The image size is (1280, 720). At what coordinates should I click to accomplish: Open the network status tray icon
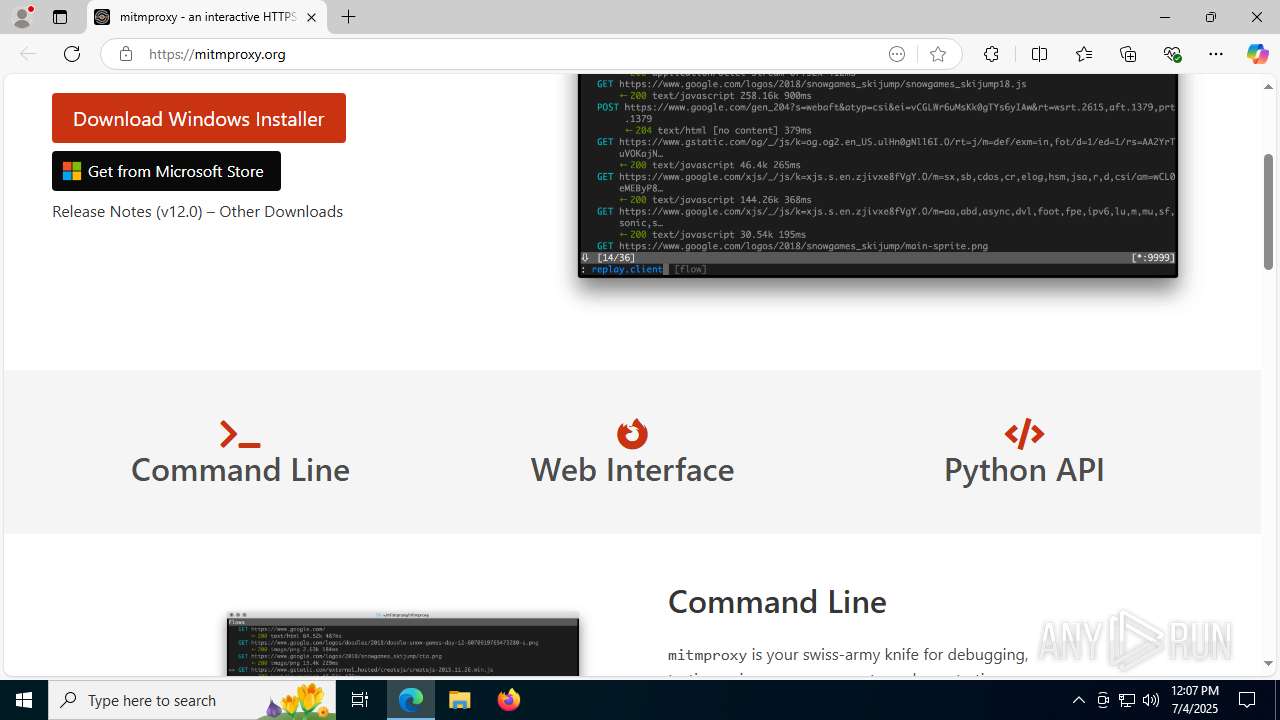coord(1127,700)
